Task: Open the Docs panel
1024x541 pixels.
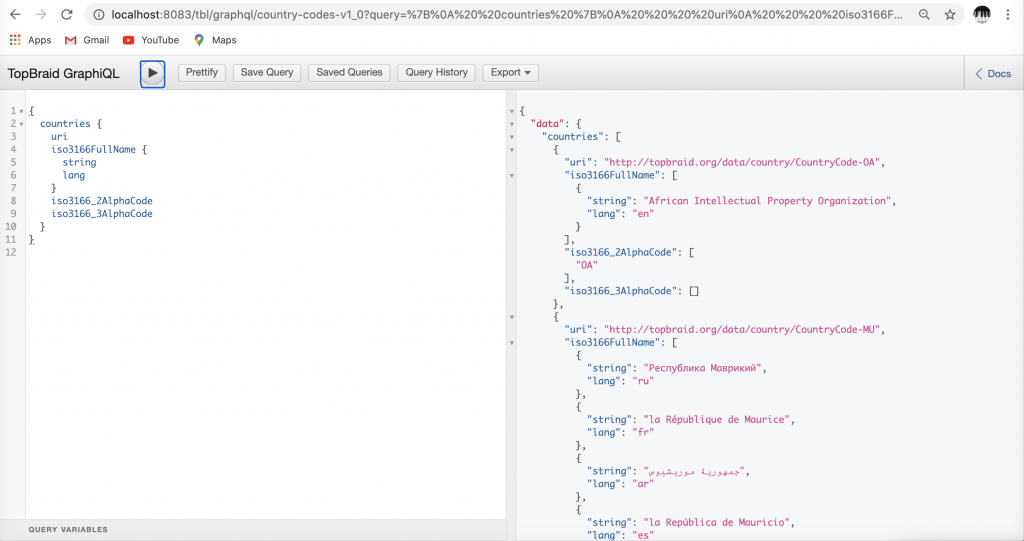Action: tap(993, 74)
